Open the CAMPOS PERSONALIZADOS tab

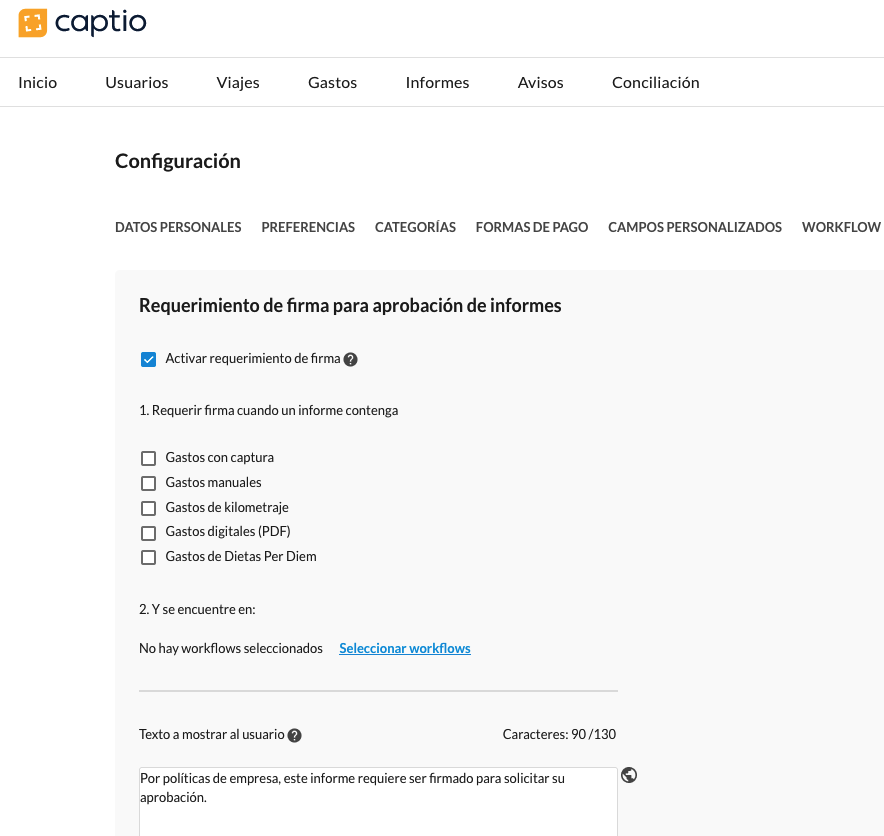pos(694,227)
